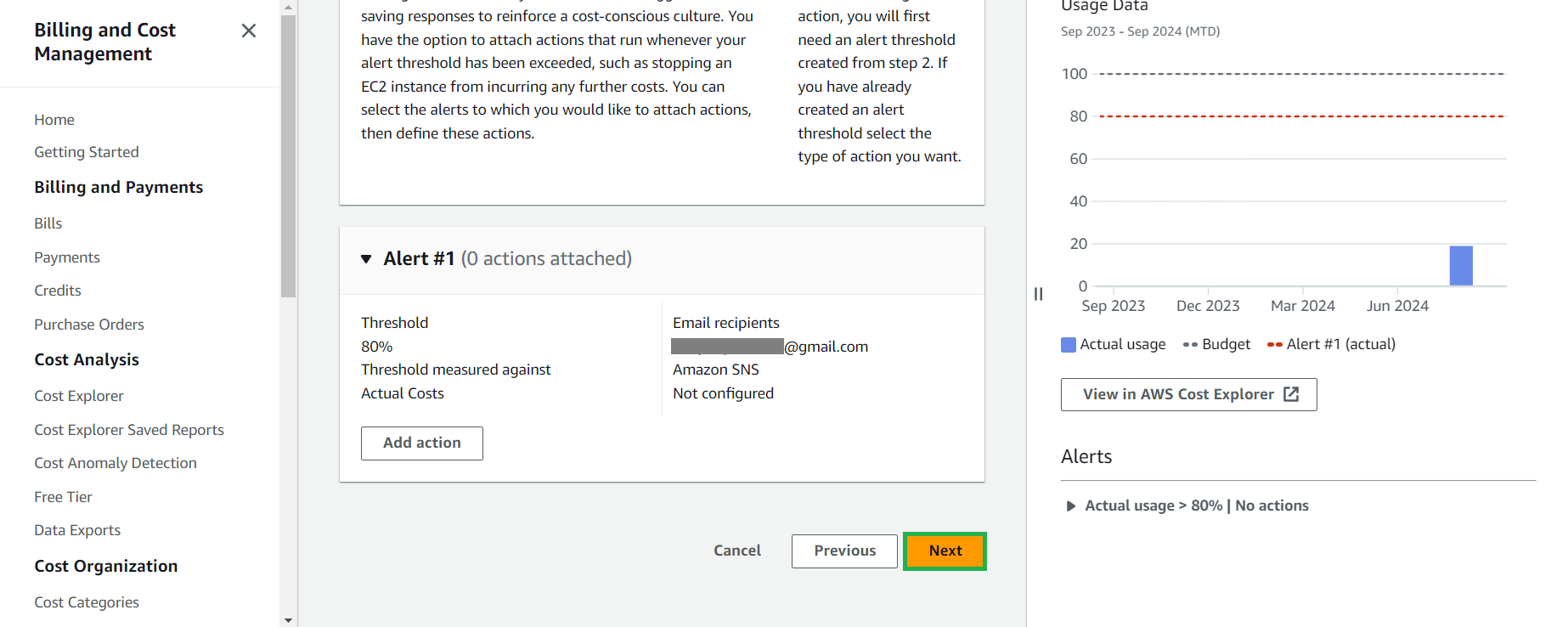Open Getting Started in the sidebar
Screen dimensions: 1568x627
tap(87, 152)
